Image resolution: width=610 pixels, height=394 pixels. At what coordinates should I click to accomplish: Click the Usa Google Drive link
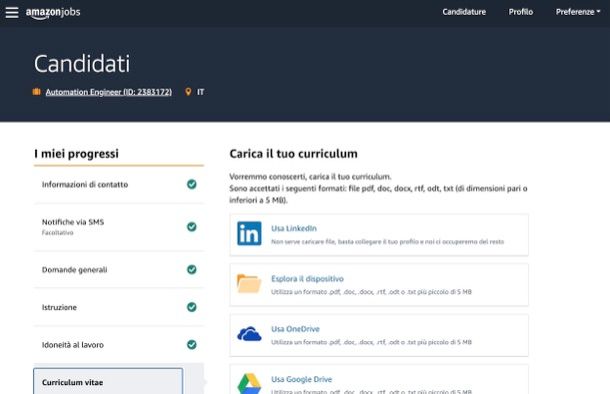coord(301,379)
